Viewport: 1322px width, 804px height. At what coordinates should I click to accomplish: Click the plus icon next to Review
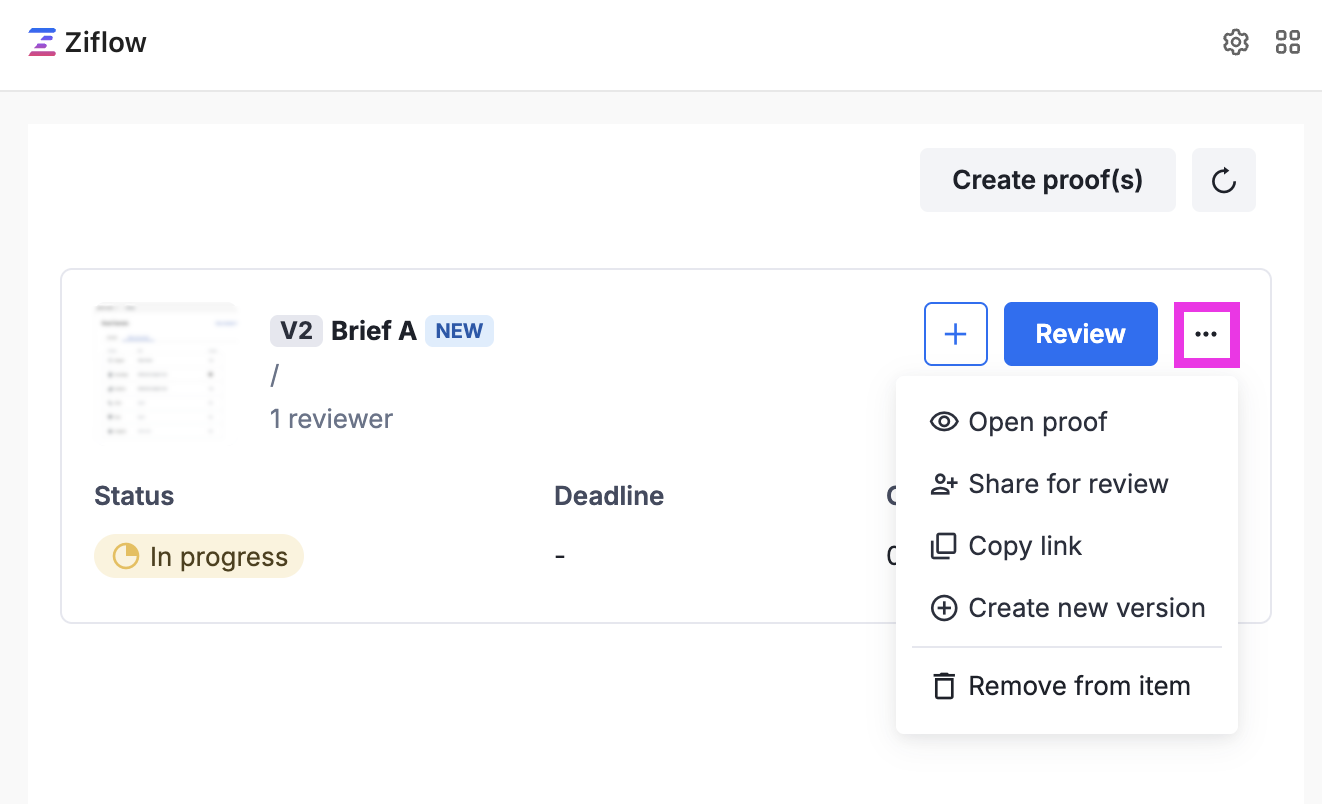click(x=956, y=334)
